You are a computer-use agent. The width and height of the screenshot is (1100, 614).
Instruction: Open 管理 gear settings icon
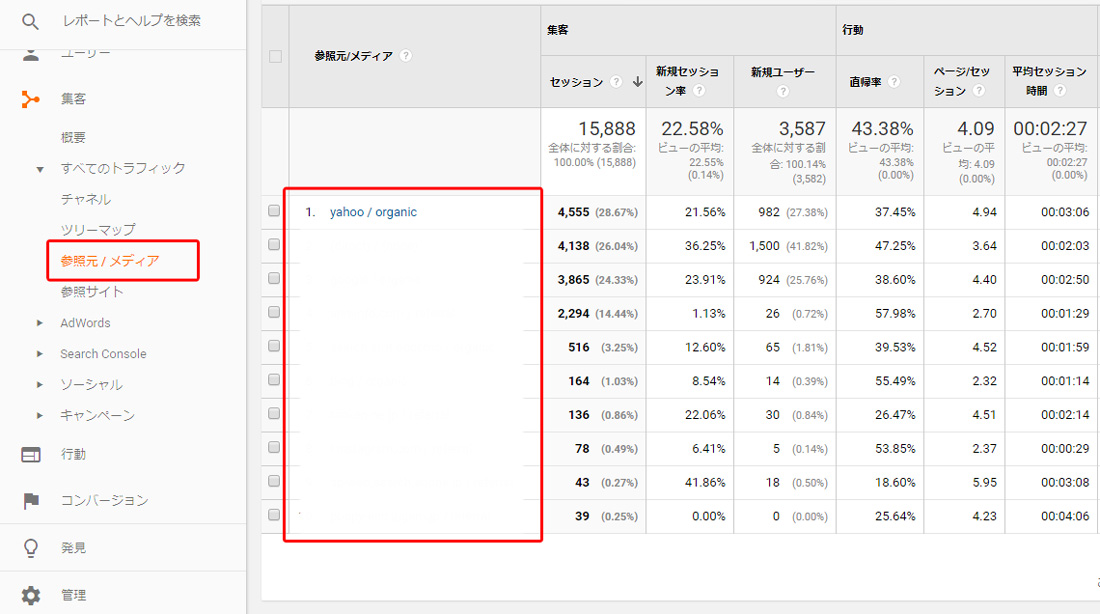click(x=31, y=595)
